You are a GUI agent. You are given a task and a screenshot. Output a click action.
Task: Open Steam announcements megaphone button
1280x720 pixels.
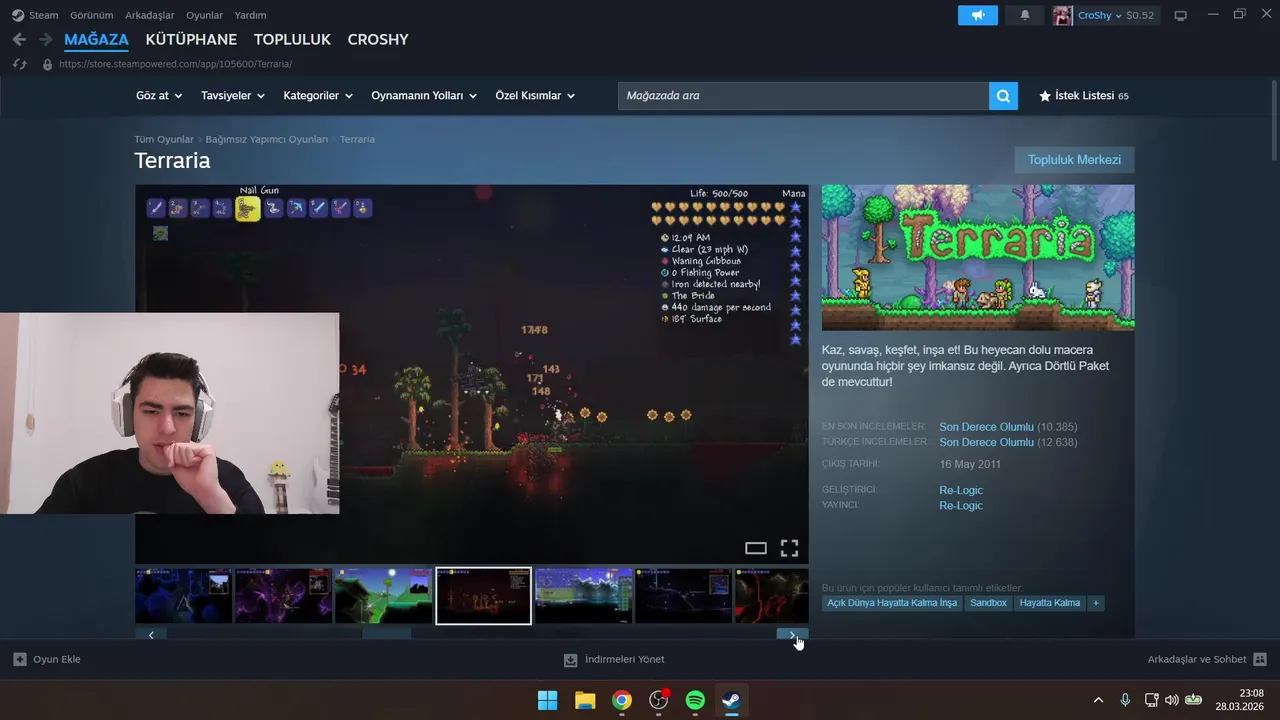tap(978, 15)
